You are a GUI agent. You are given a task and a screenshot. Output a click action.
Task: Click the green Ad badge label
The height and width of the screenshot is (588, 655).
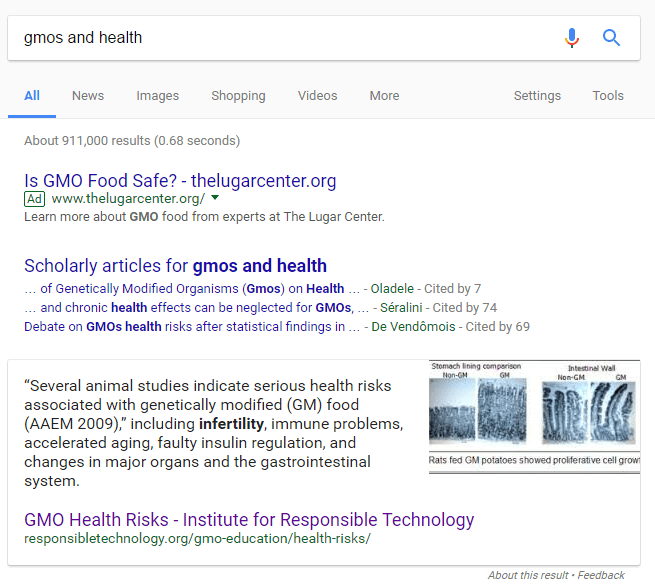(34, 199)
